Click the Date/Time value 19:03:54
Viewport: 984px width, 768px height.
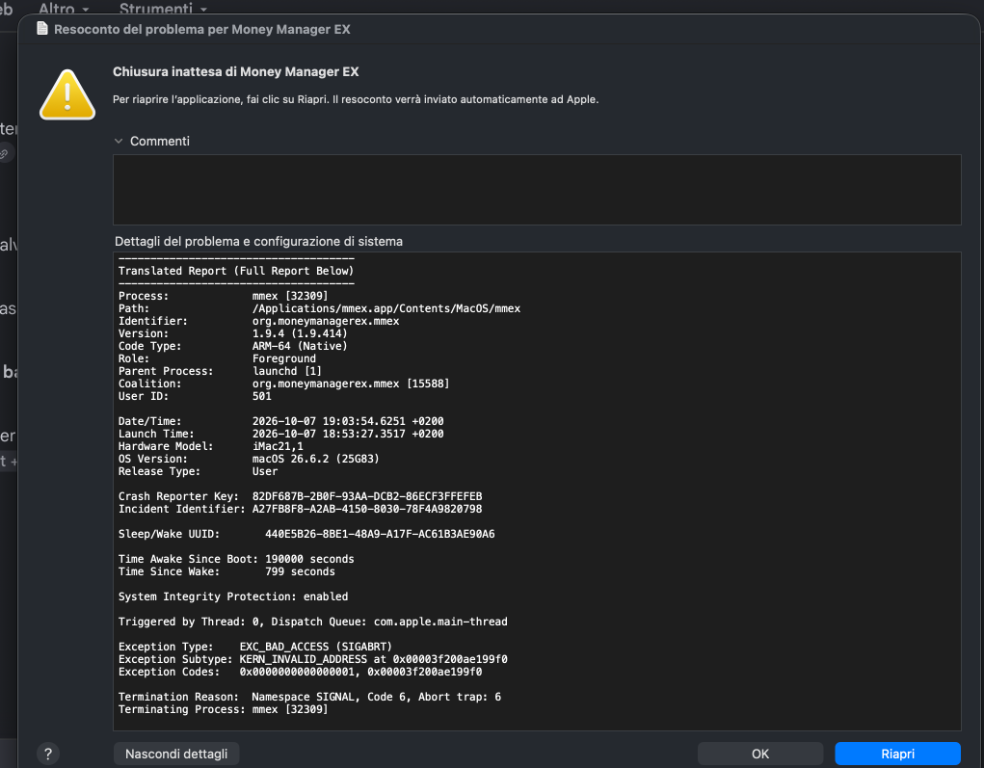[x=348, y=422]
